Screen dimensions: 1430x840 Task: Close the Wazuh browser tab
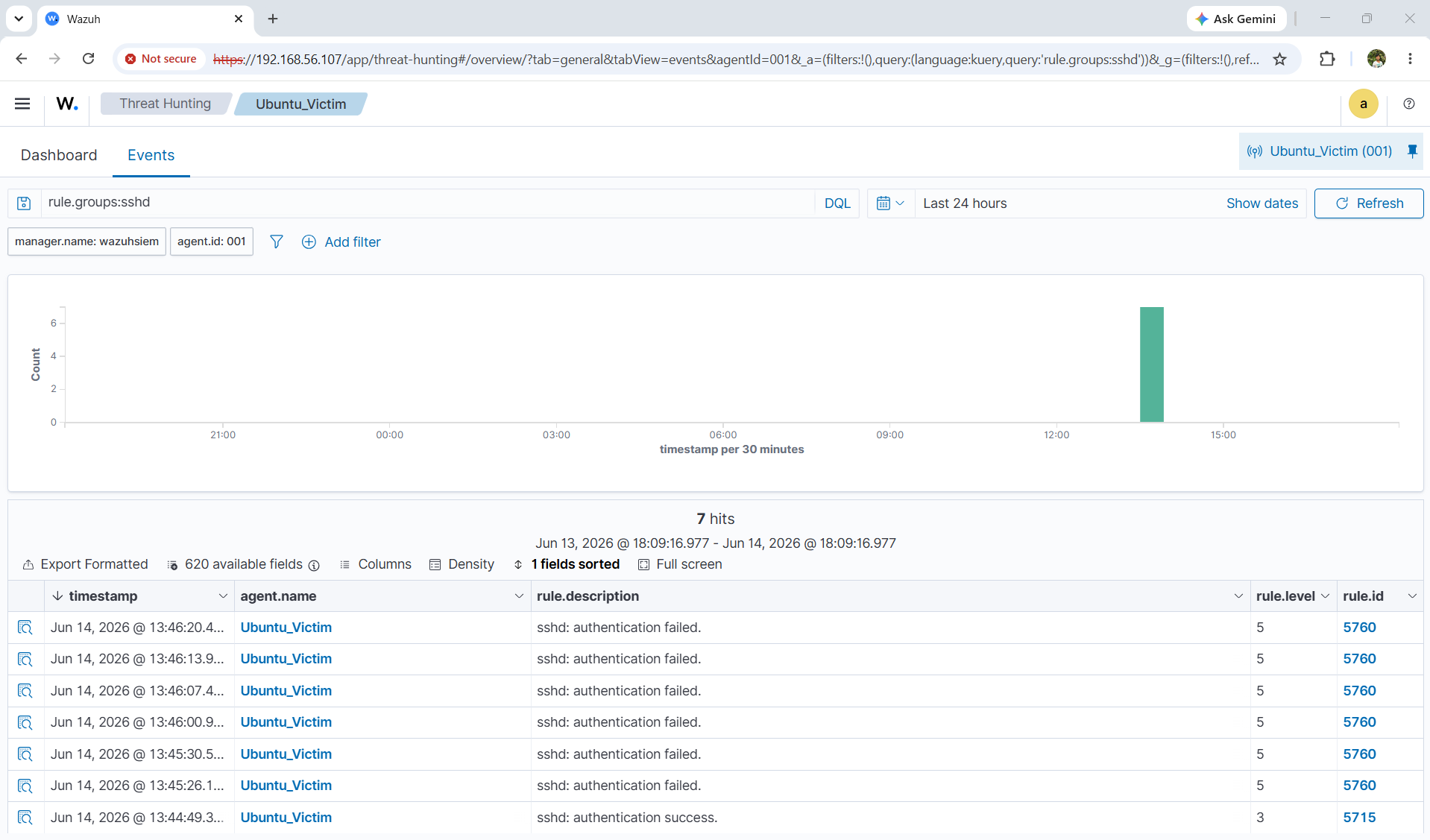(x=239, y=19)
